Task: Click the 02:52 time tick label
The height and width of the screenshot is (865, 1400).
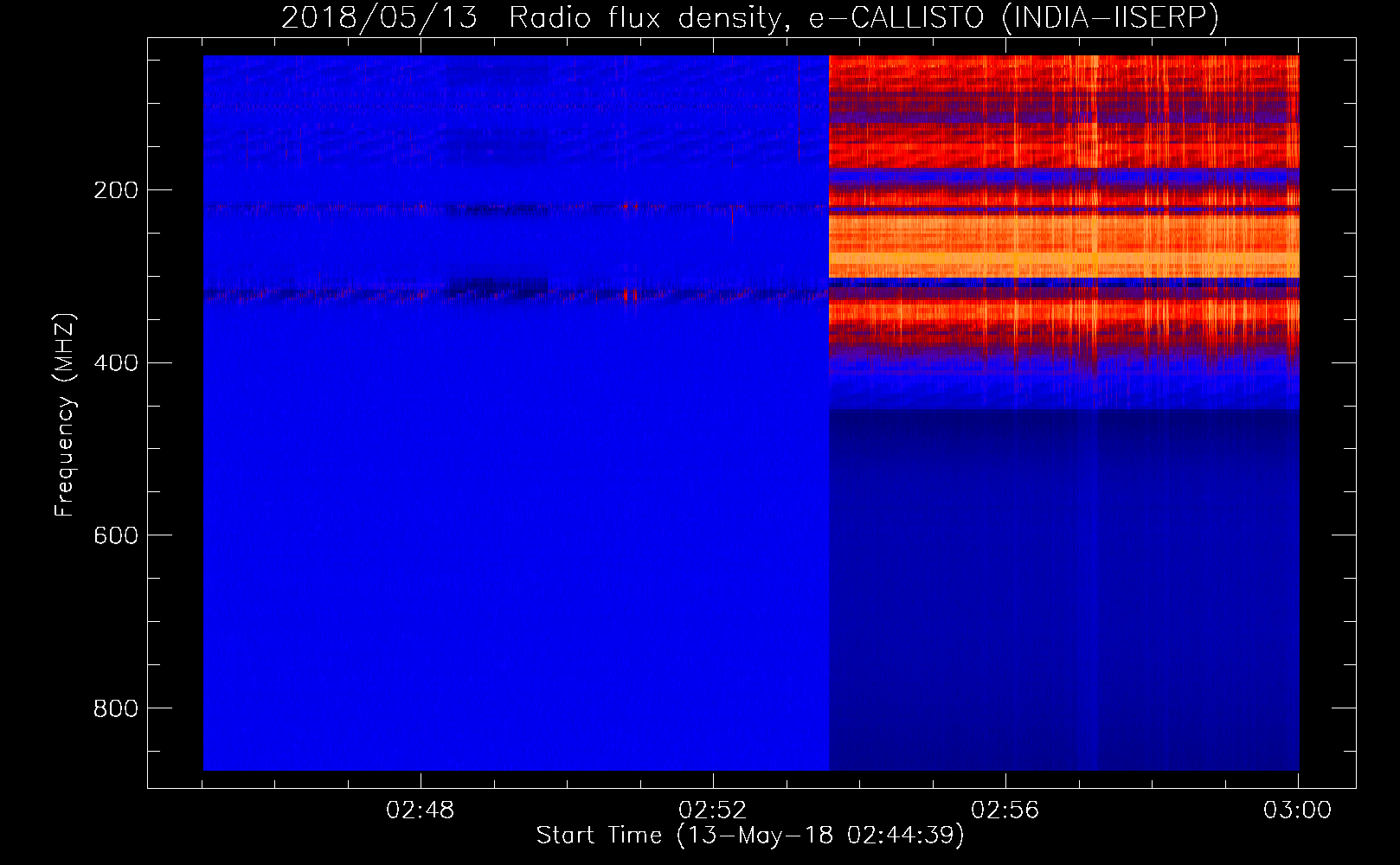Action: (x=713, y=811)
